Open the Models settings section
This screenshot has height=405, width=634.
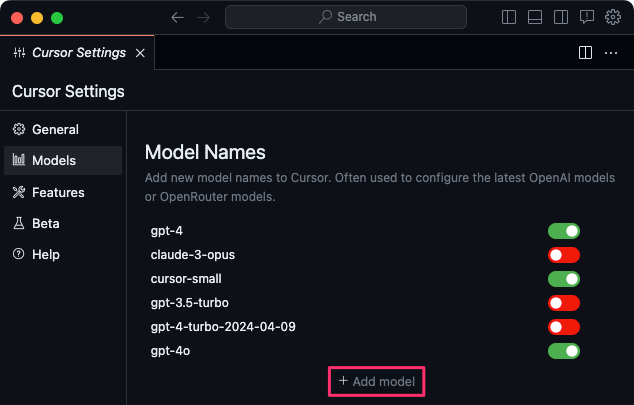(63, 160)
